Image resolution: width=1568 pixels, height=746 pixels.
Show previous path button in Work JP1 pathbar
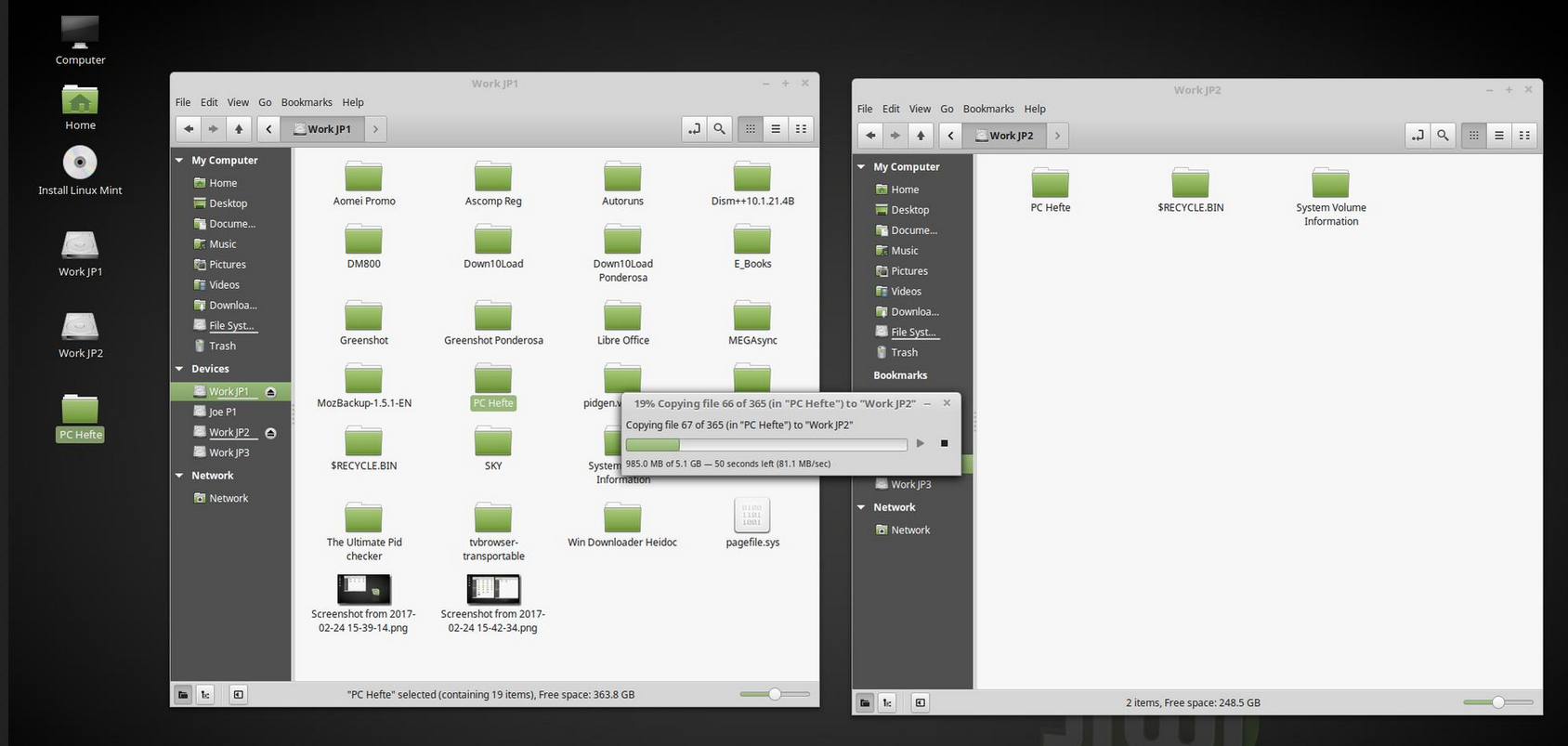[x=268, y=129]
